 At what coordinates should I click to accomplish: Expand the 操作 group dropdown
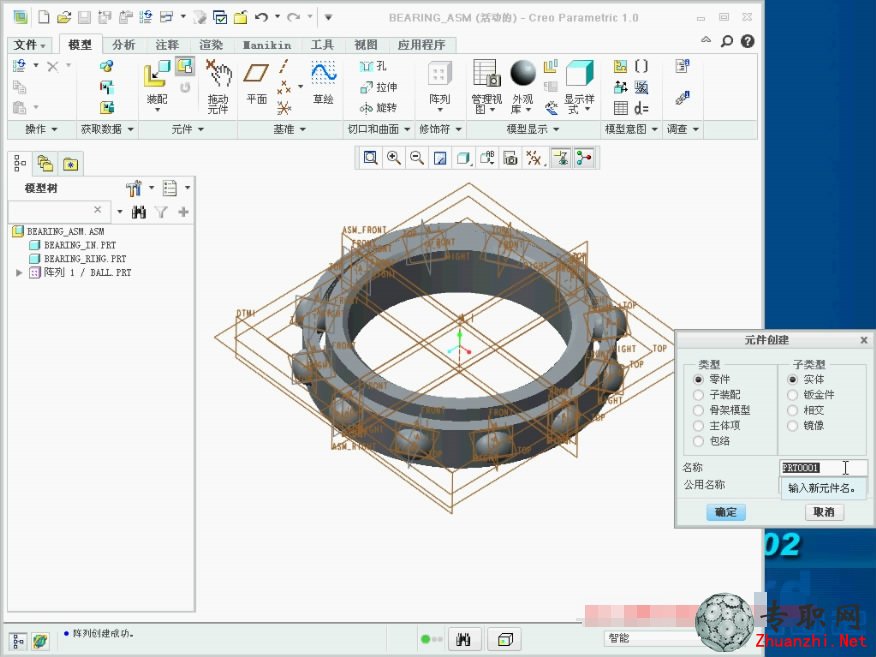(41, 129)
